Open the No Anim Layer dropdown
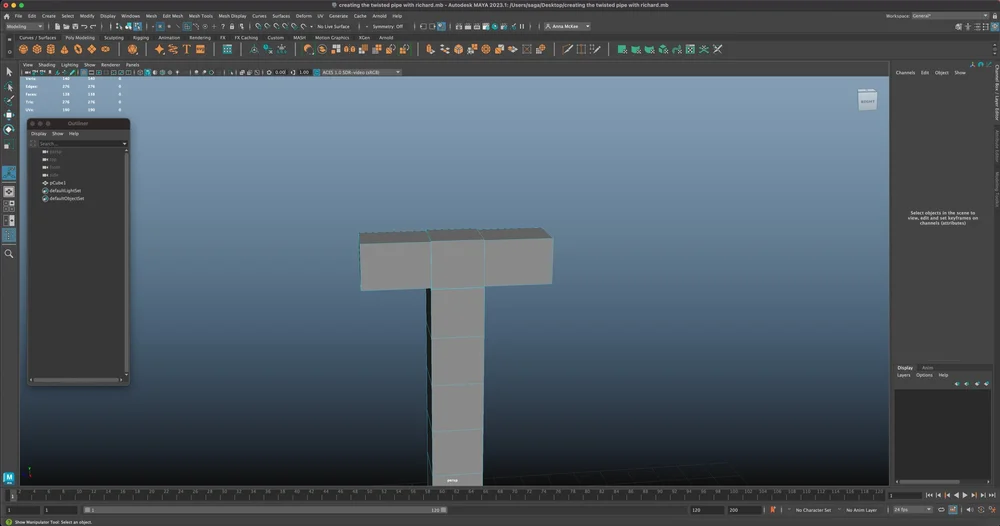Viewport: 1000px width, 526px height. 861,510
